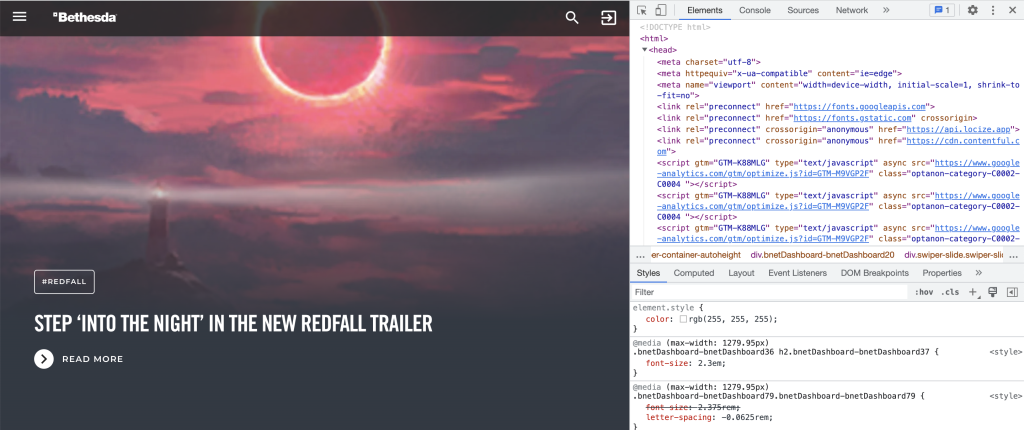This screenshot has width=1024, height=430.
Task: Edit the rgb(255, 255, 255) color value
Action: click(731, 319)
